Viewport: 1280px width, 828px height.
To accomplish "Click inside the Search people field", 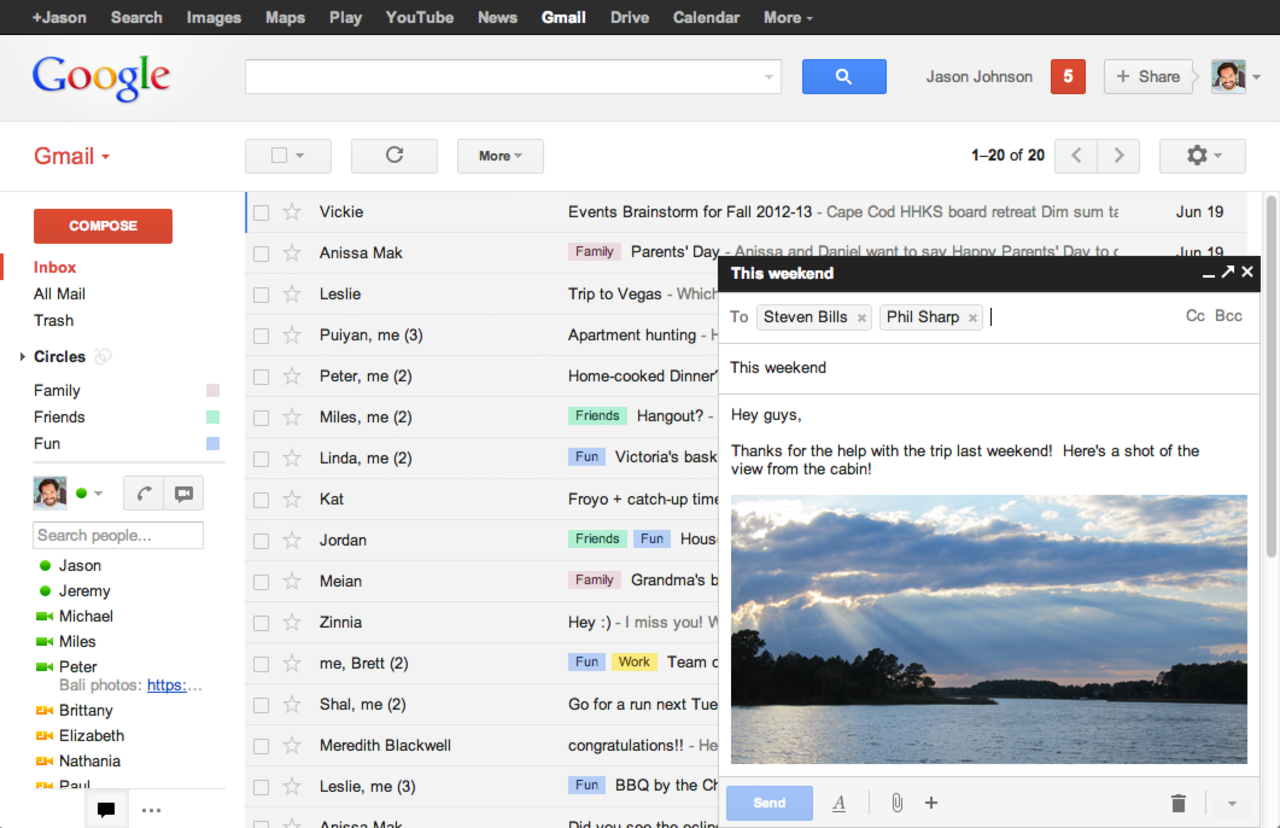I will [x=118, y=535].
